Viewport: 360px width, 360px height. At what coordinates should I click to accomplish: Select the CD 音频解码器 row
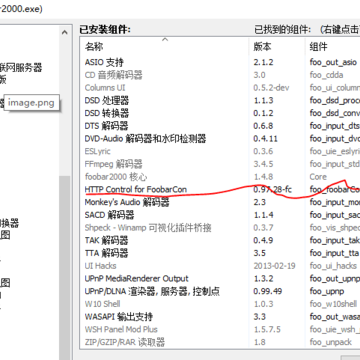(x=220, y=75)
